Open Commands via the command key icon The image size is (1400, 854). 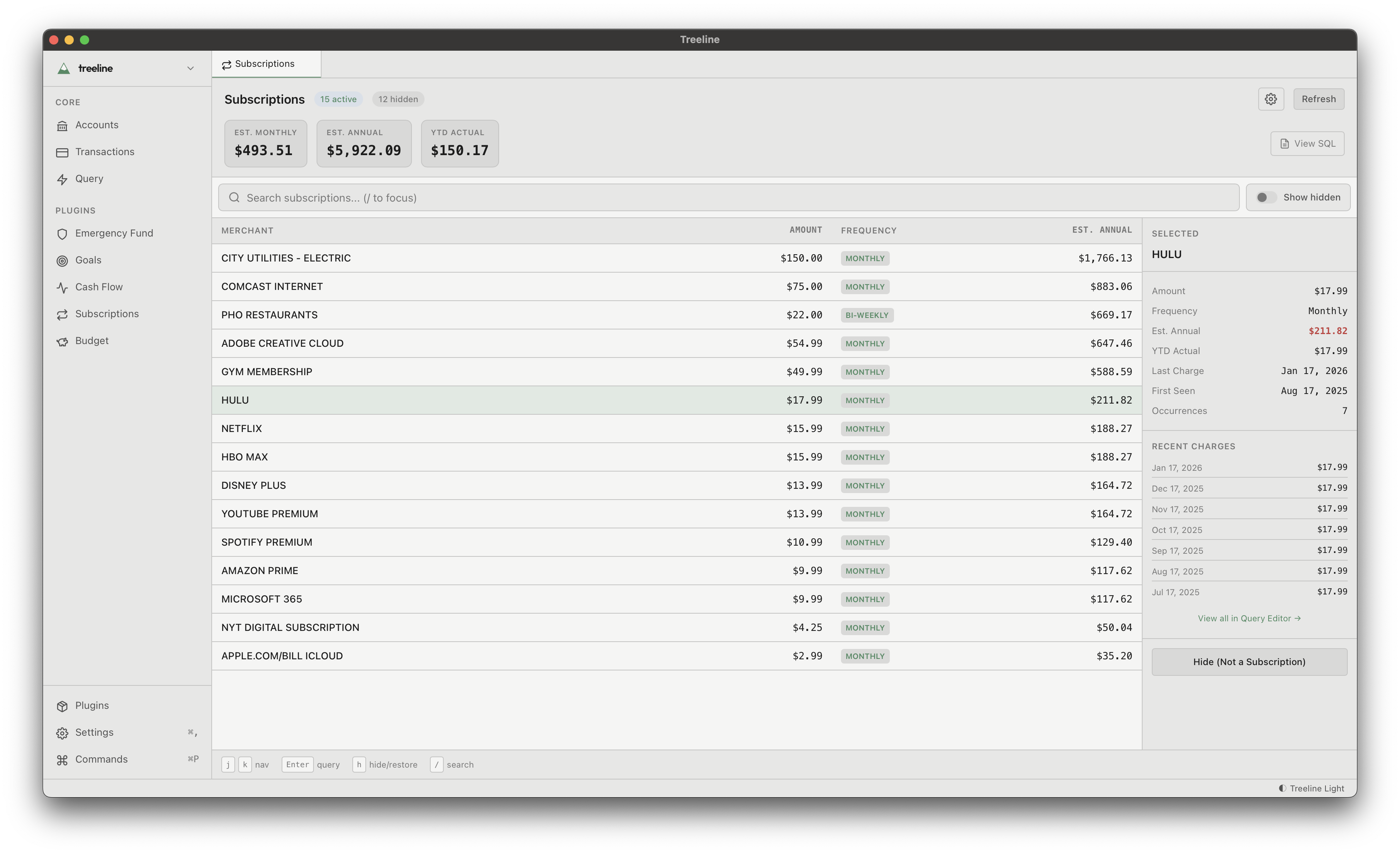point(63,759)
